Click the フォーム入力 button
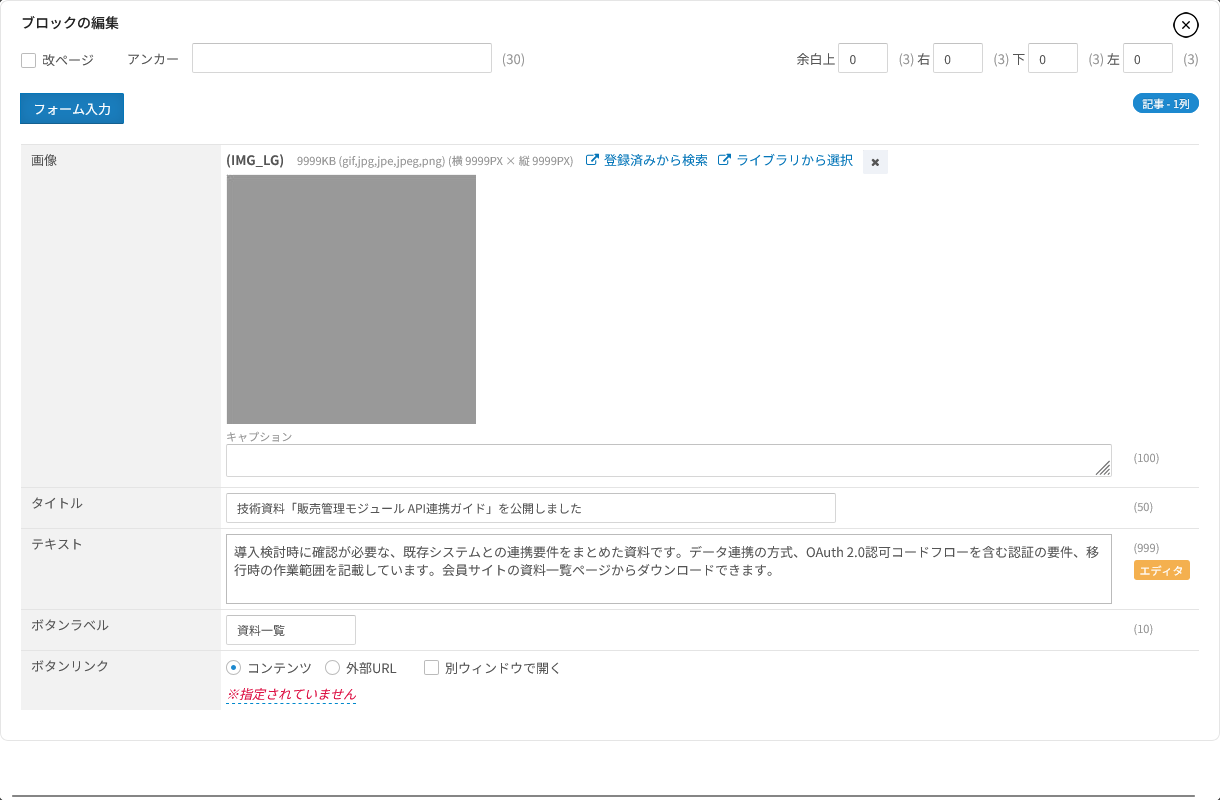This screenshot has width=1220, height=800. [x=72, y=109]
